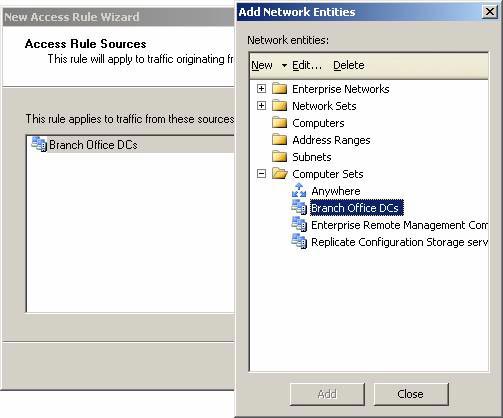Click the Network Sets folder icon
Viewport: 503px width, 418px height.
[x=279, y=106]
